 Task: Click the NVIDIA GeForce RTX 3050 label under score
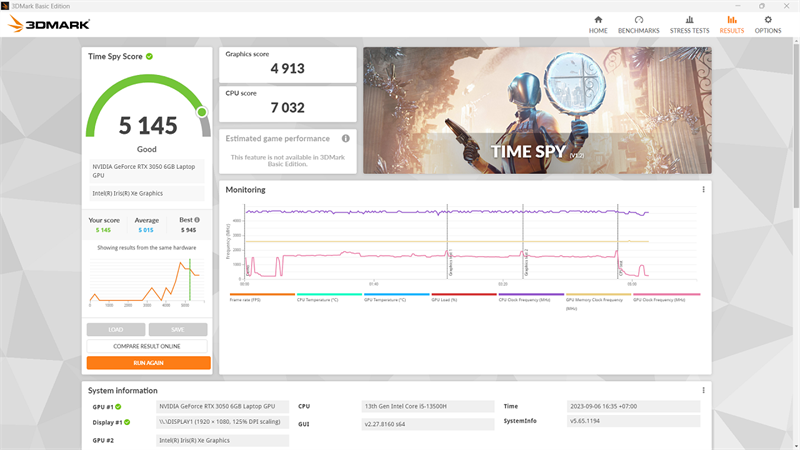[147, 171]
